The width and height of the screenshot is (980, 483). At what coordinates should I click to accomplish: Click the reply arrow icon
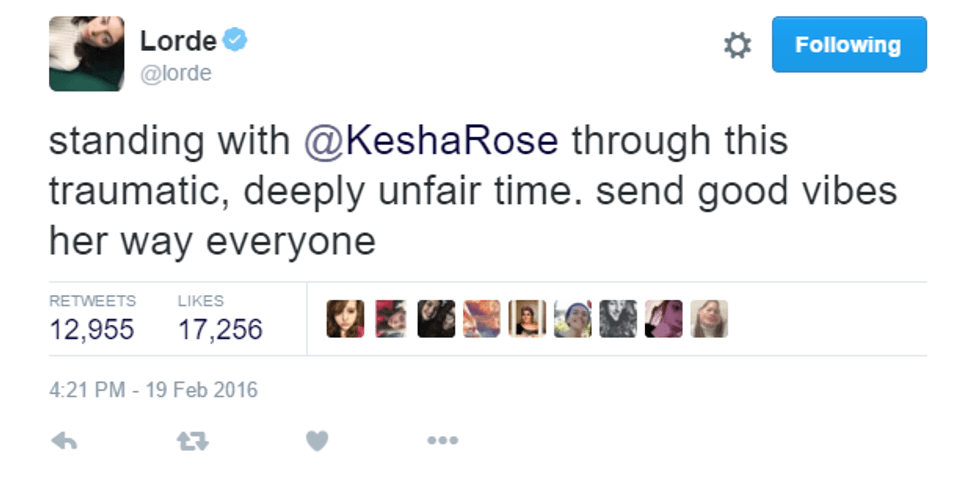point(63,440)
